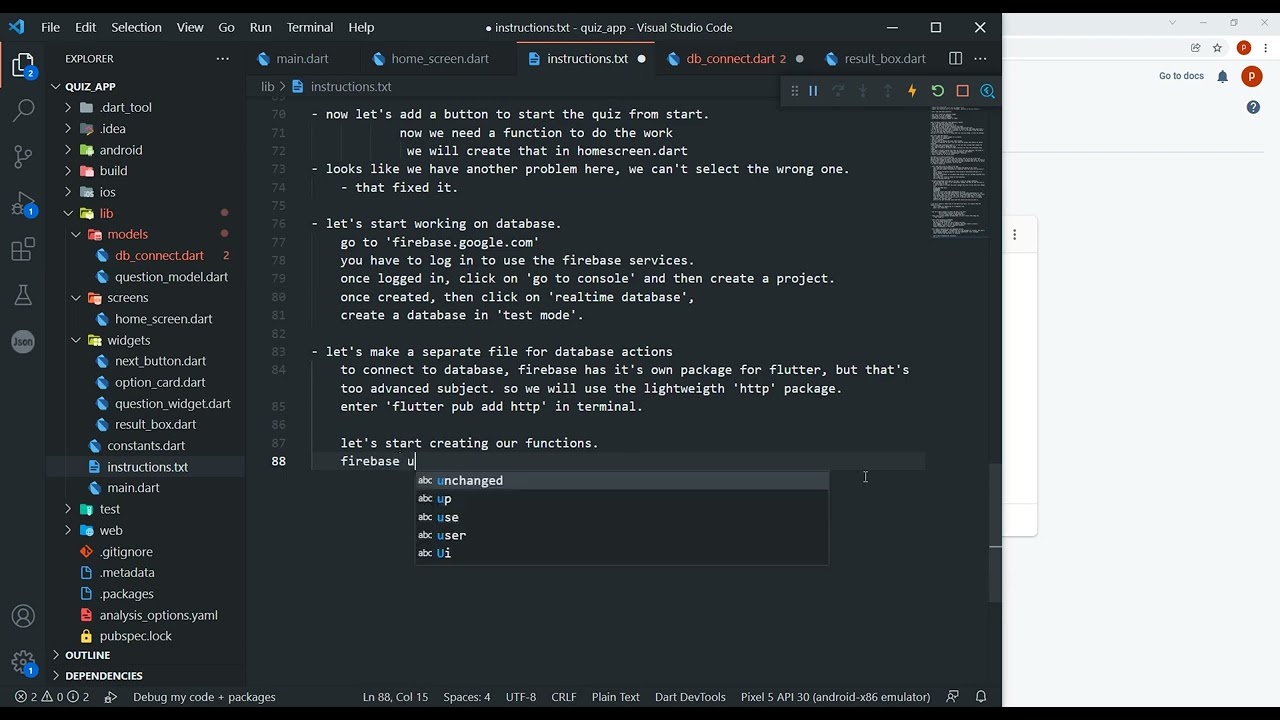Open the Manage gear menu

(x=23, y=663)
